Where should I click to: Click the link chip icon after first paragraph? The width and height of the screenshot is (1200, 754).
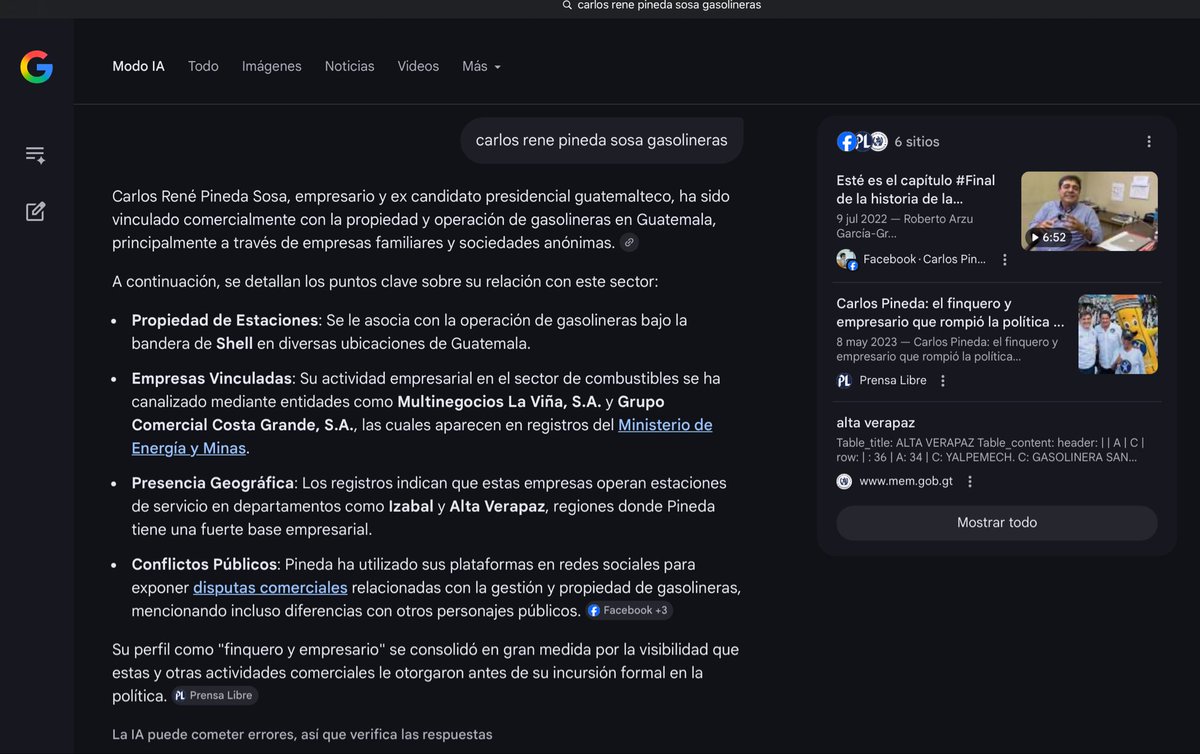629,242
